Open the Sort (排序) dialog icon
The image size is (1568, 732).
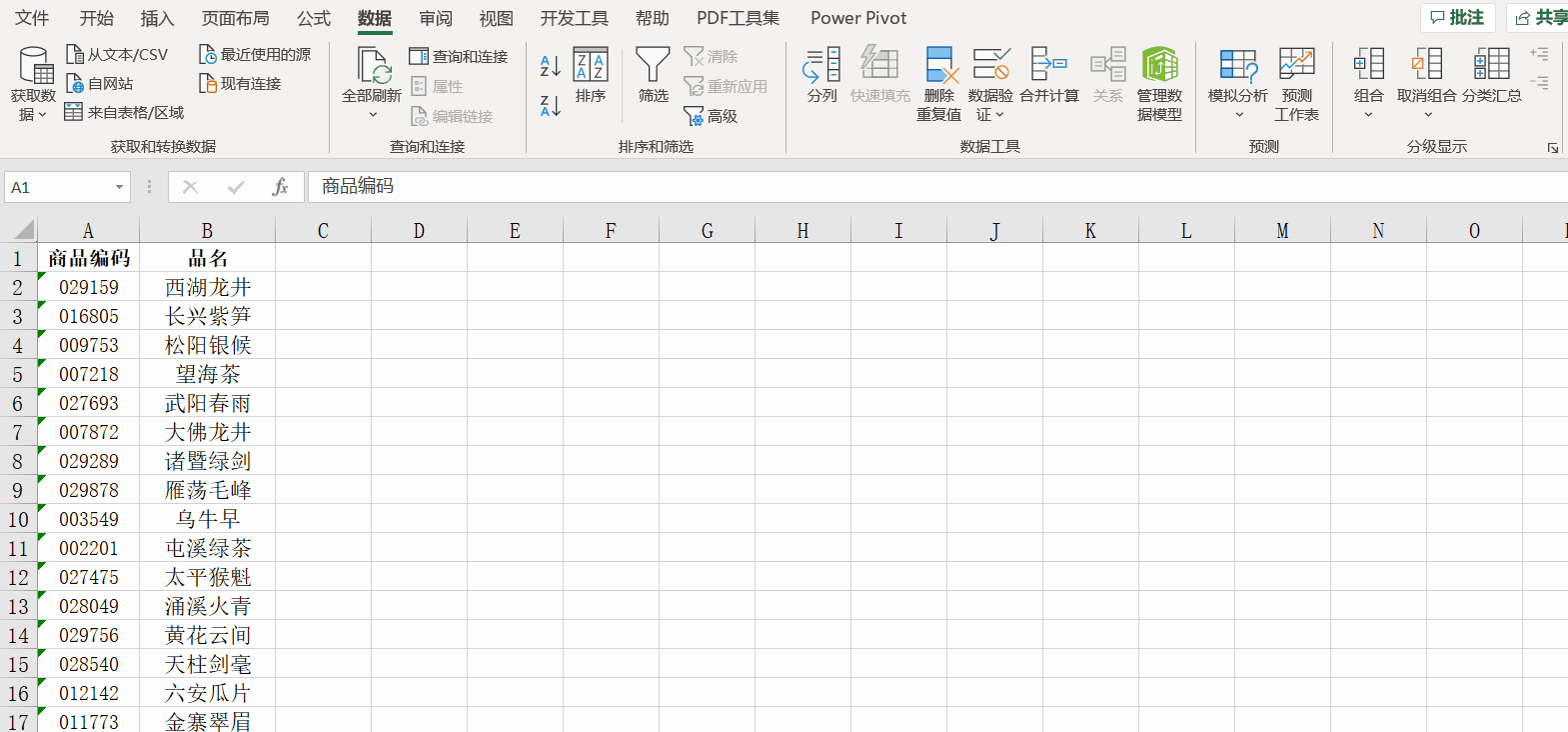(x=590, y=66)
